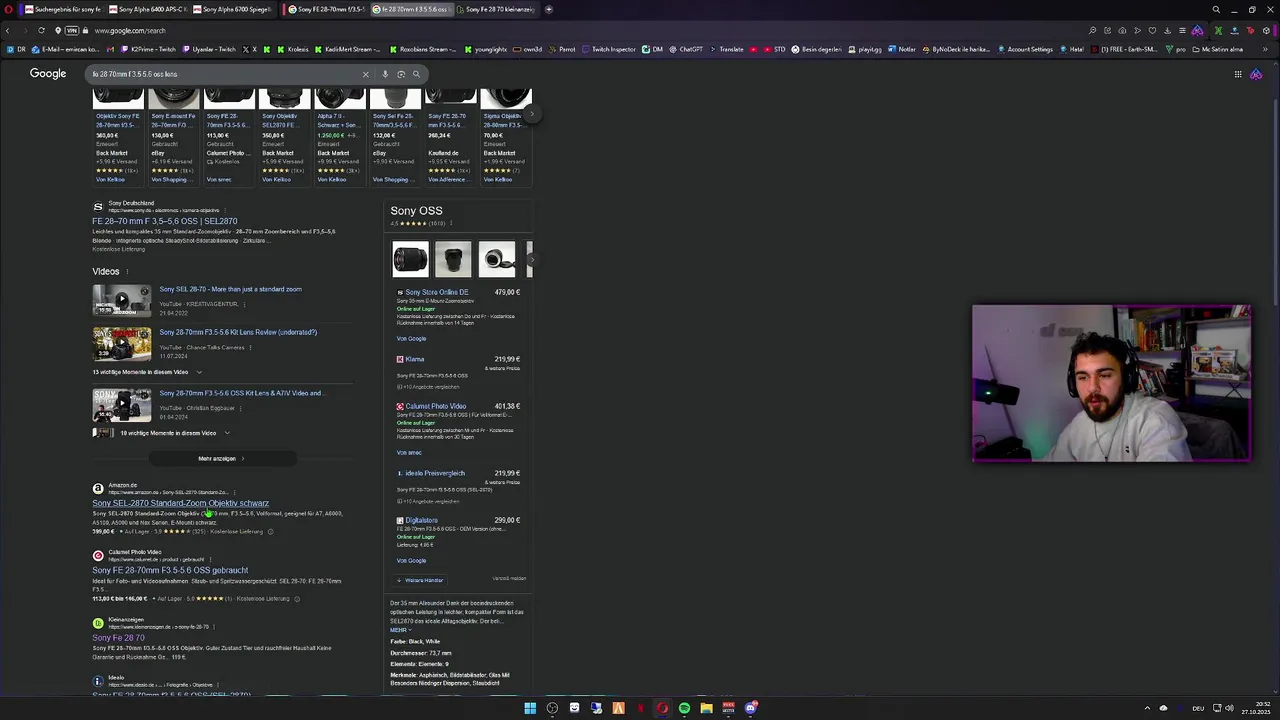Open the Account Settings bookmark
Image resolution: width=1280 pixels, height=720 pixels.
point(1025,49)
